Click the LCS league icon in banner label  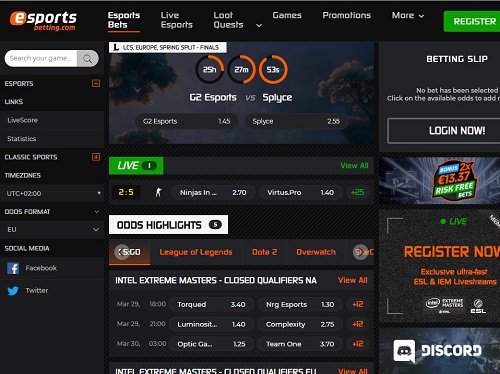[x=116, y=47]
